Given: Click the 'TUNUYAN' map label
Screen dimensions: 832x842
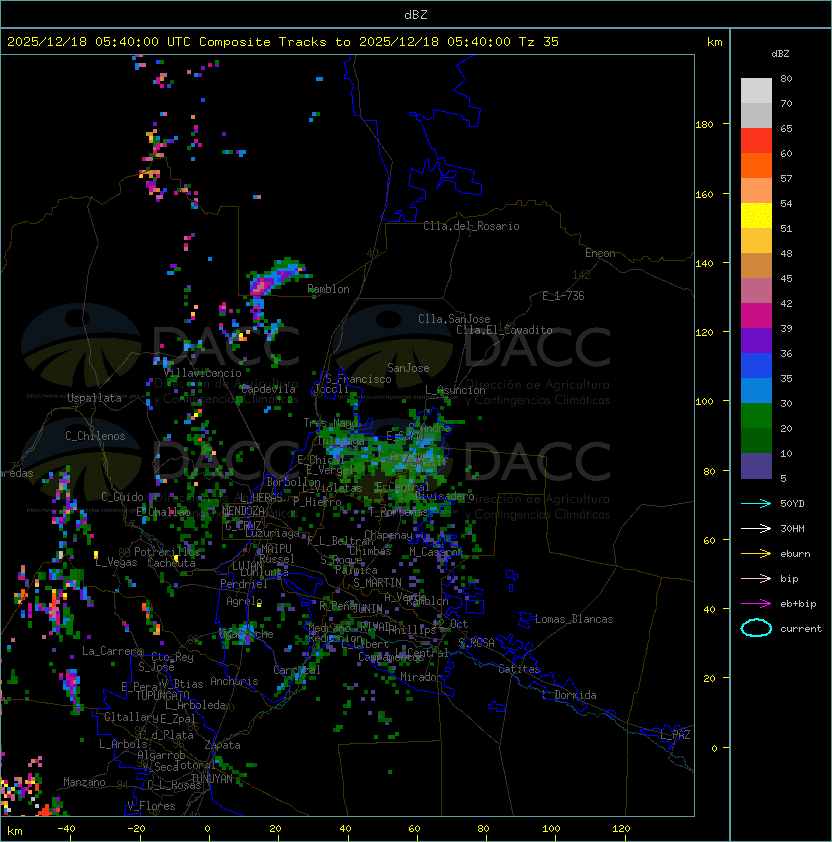Looking at the screenshot, I should coord(212,779).
